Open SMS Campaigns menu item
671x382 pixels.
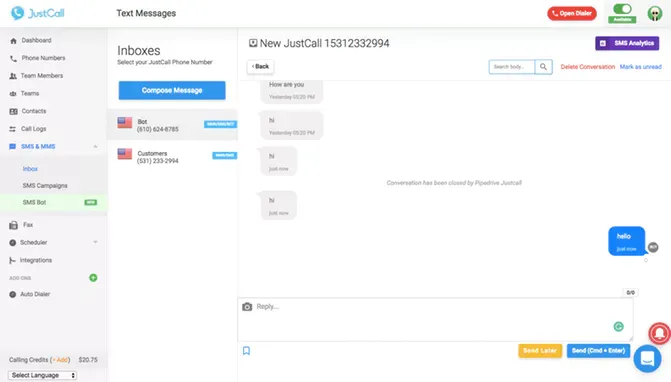pyautogui.click(x=45, y=186)
